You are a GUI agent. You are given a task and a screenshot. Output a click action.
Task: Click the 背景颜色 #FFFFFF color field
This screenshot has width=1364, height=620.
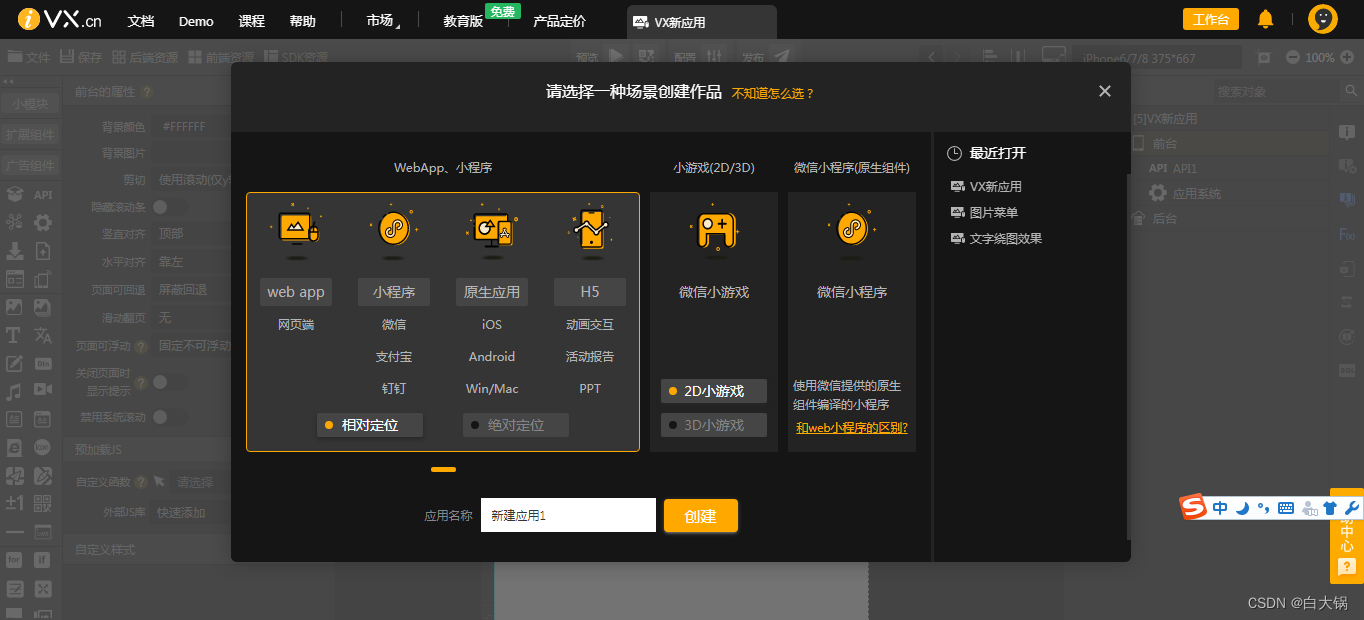click(192, 127)
